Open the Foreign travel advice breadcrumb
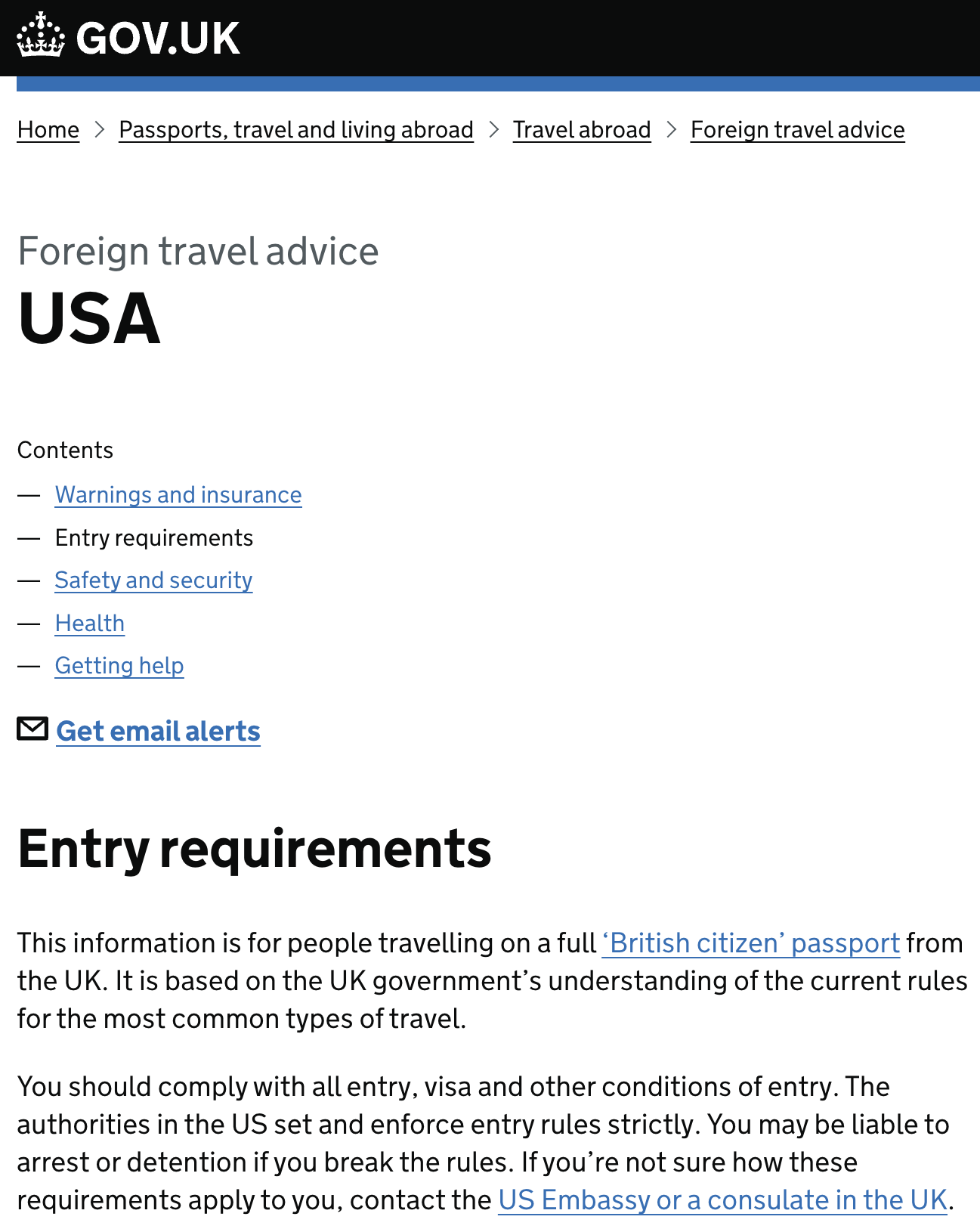Screen dimensions: 980x1232 point(798,130)
